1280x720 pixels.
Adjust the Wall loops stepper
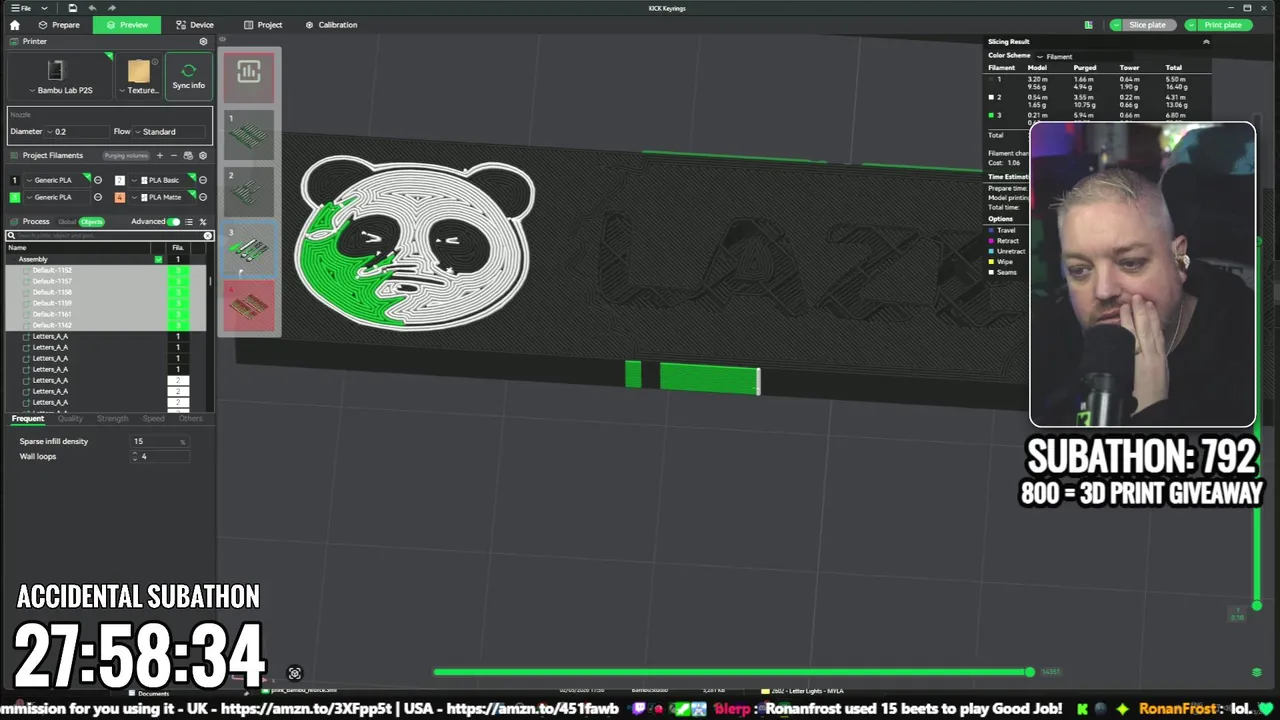pyautogui.click(x=134, y=456)
